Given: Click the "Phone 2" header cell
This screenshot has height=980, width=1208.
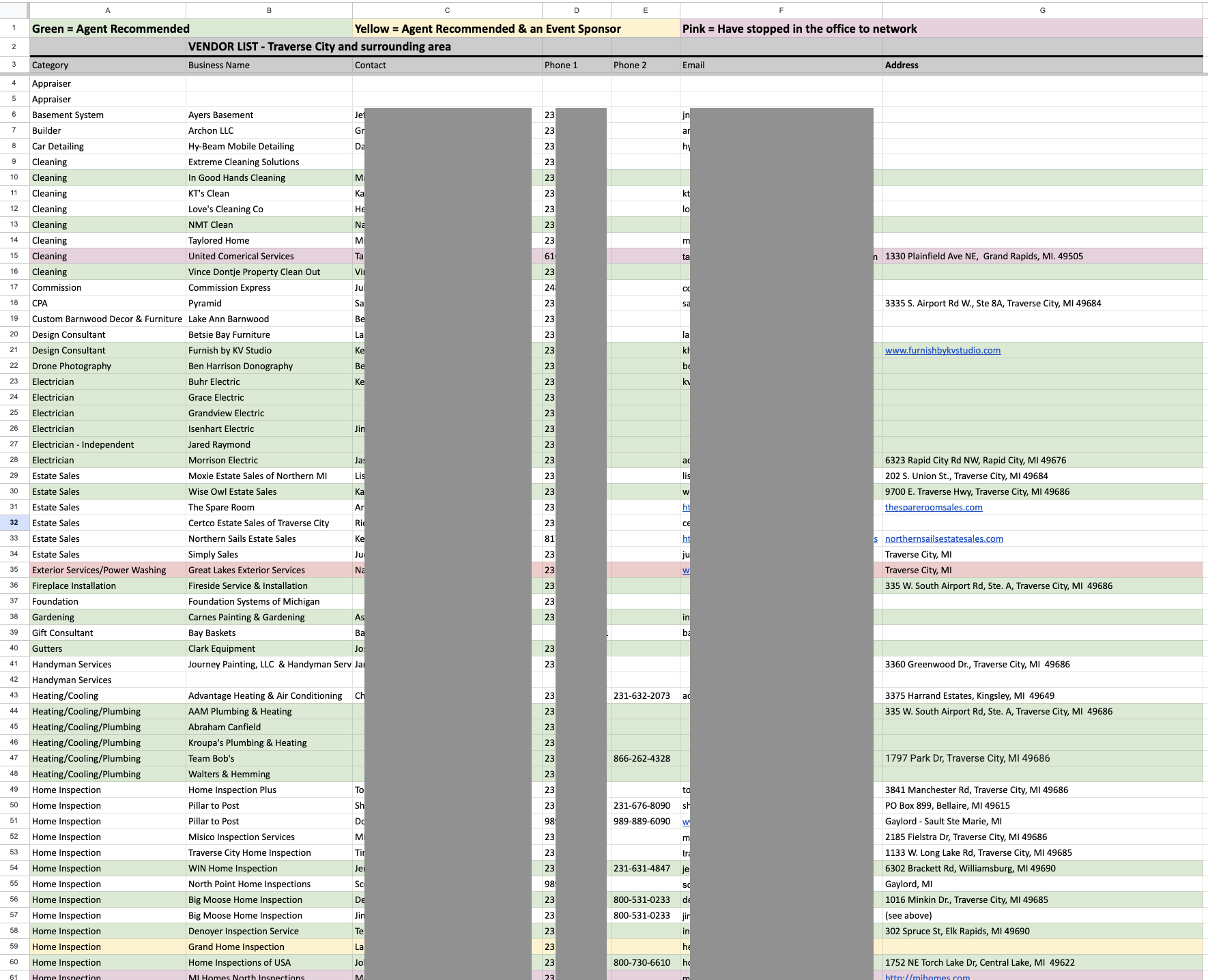Looking at the screenshot, I should [x=646, y=65].
